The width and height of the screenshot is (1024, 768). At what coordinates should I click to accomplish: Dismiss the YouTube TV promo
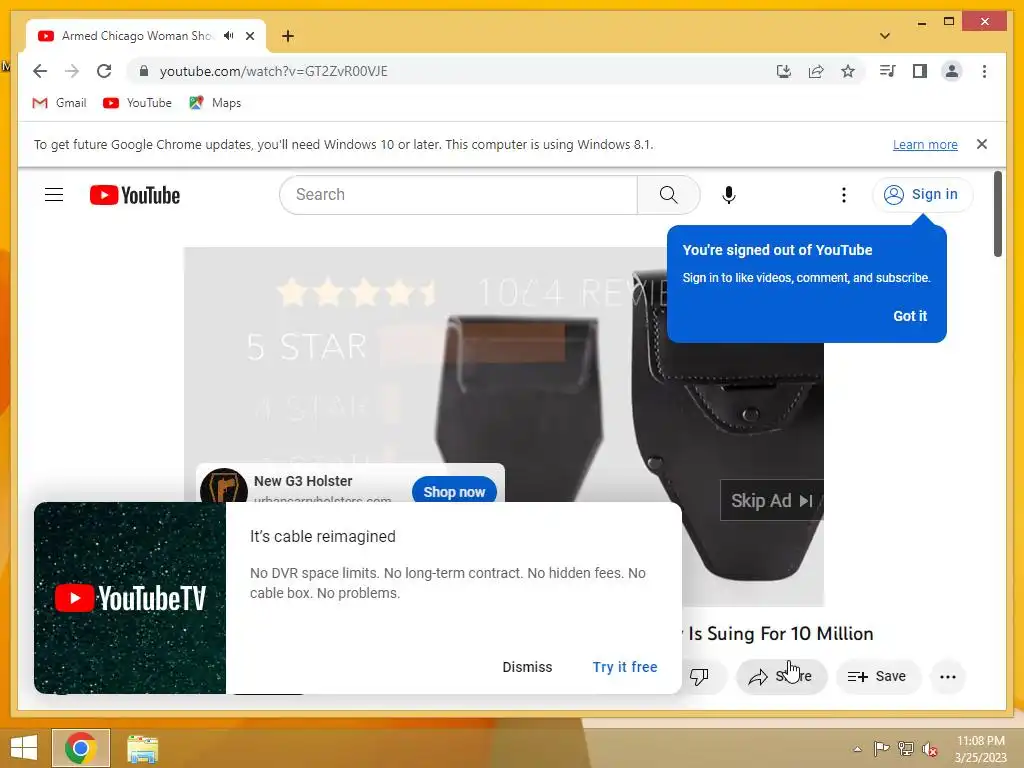[527, 667]
